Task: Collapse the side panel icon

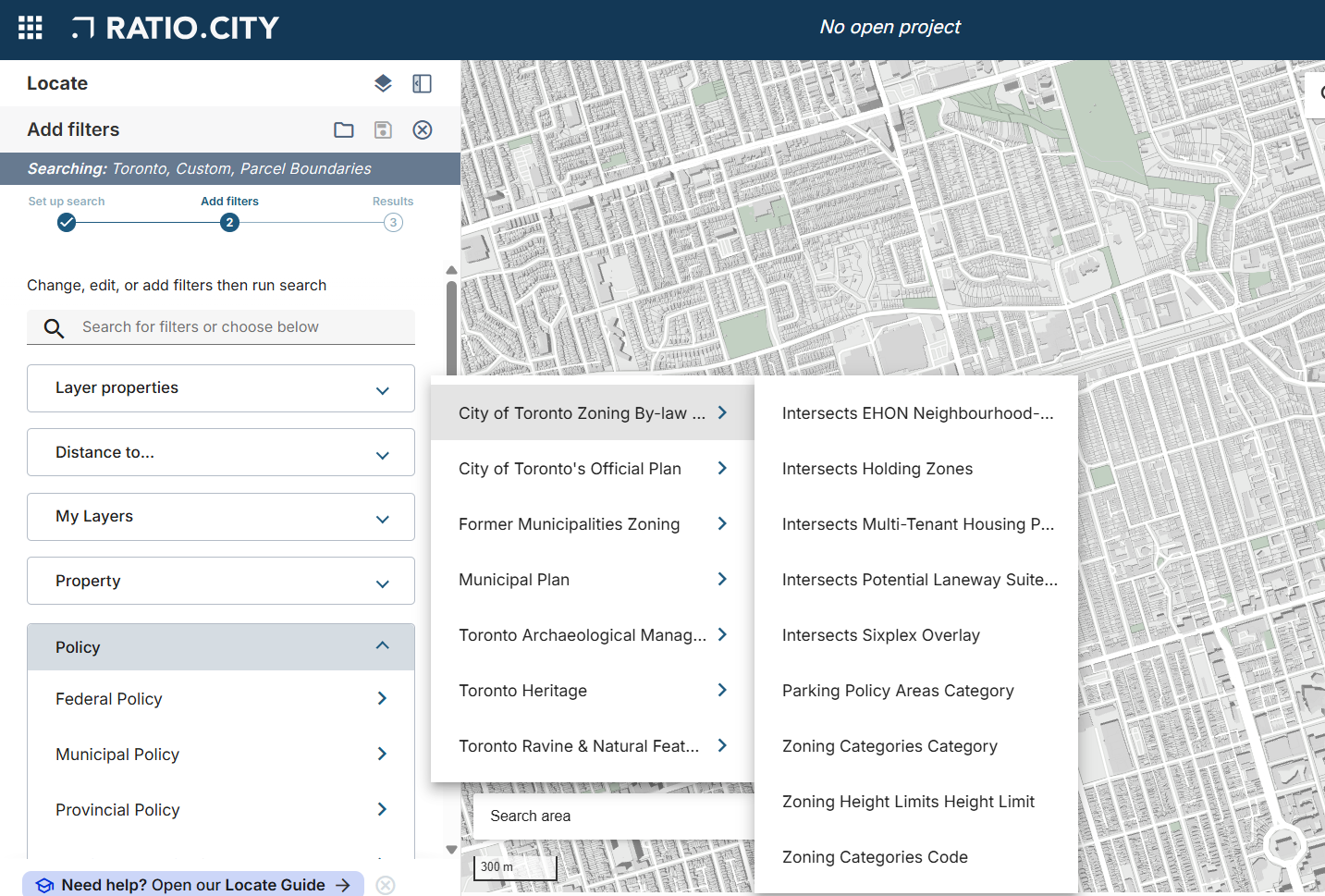Action: coord(423,83)
